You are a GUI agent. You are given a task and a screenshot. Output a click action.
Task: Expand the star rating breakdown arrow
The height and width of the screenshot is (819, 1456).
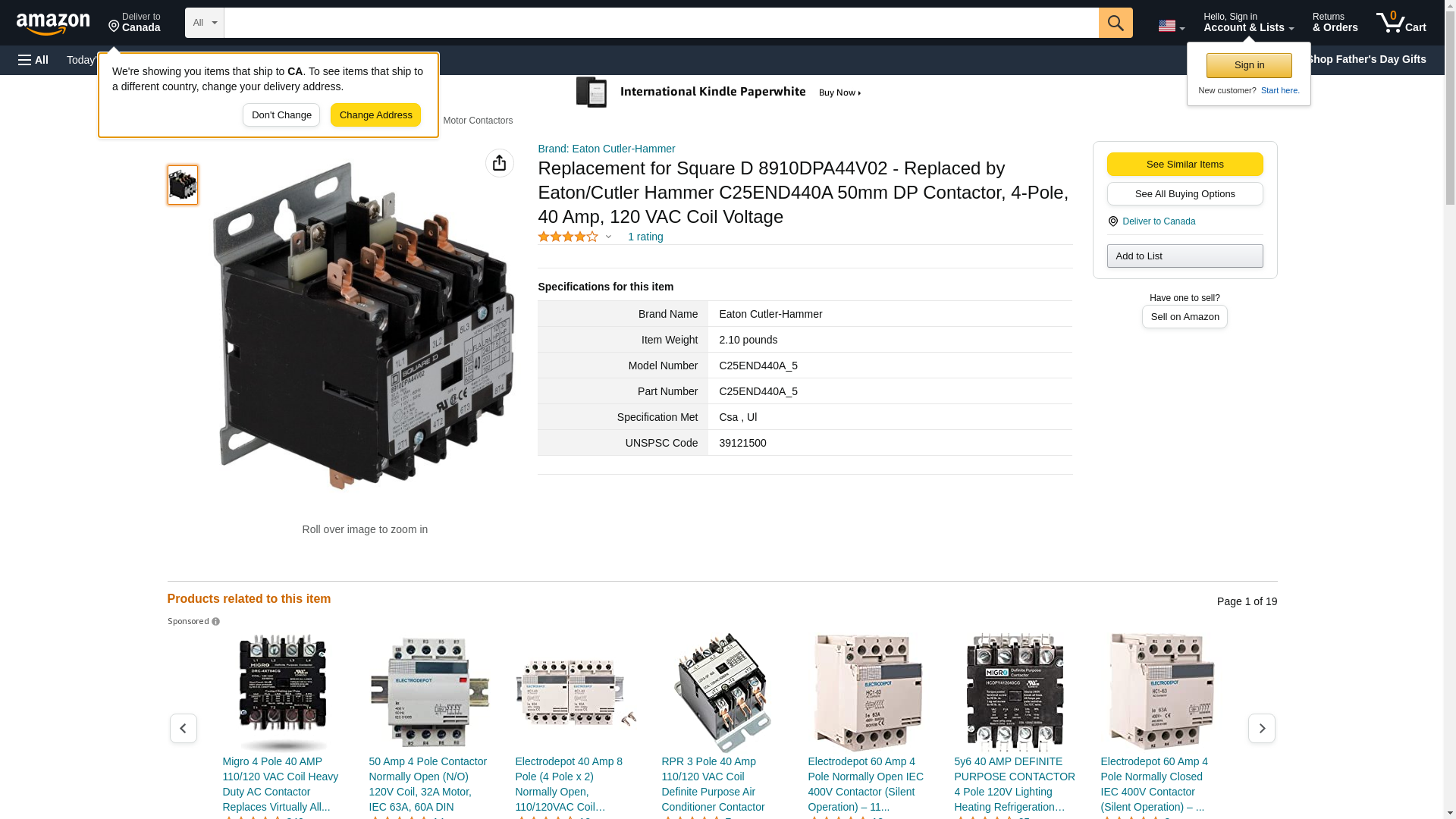click(x=608, y=237)
